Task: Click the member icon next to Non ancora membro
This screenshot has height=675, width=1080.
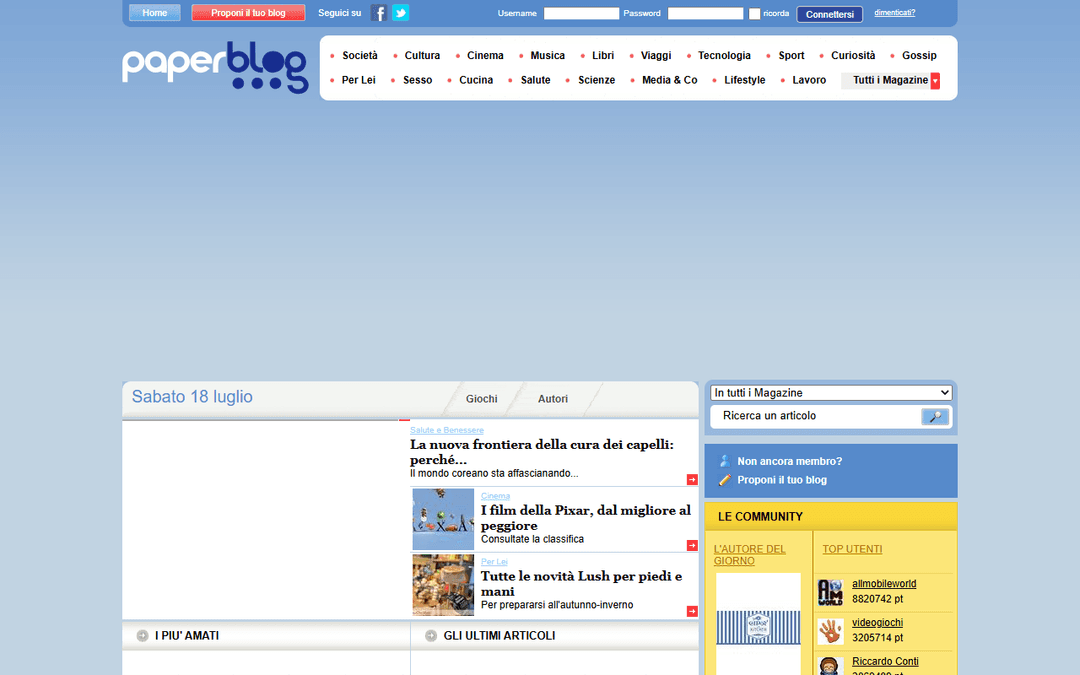Action: (725, 461)
